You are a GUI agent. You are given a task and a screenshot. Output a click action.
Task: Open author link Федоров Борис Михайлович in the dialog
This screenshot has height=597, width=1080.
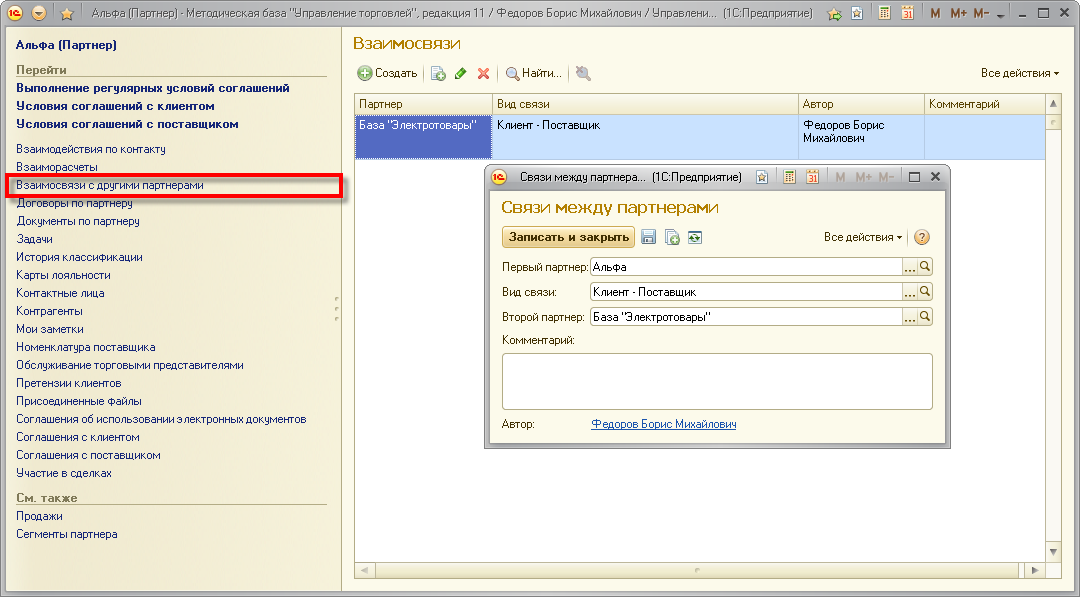point(663,424)
